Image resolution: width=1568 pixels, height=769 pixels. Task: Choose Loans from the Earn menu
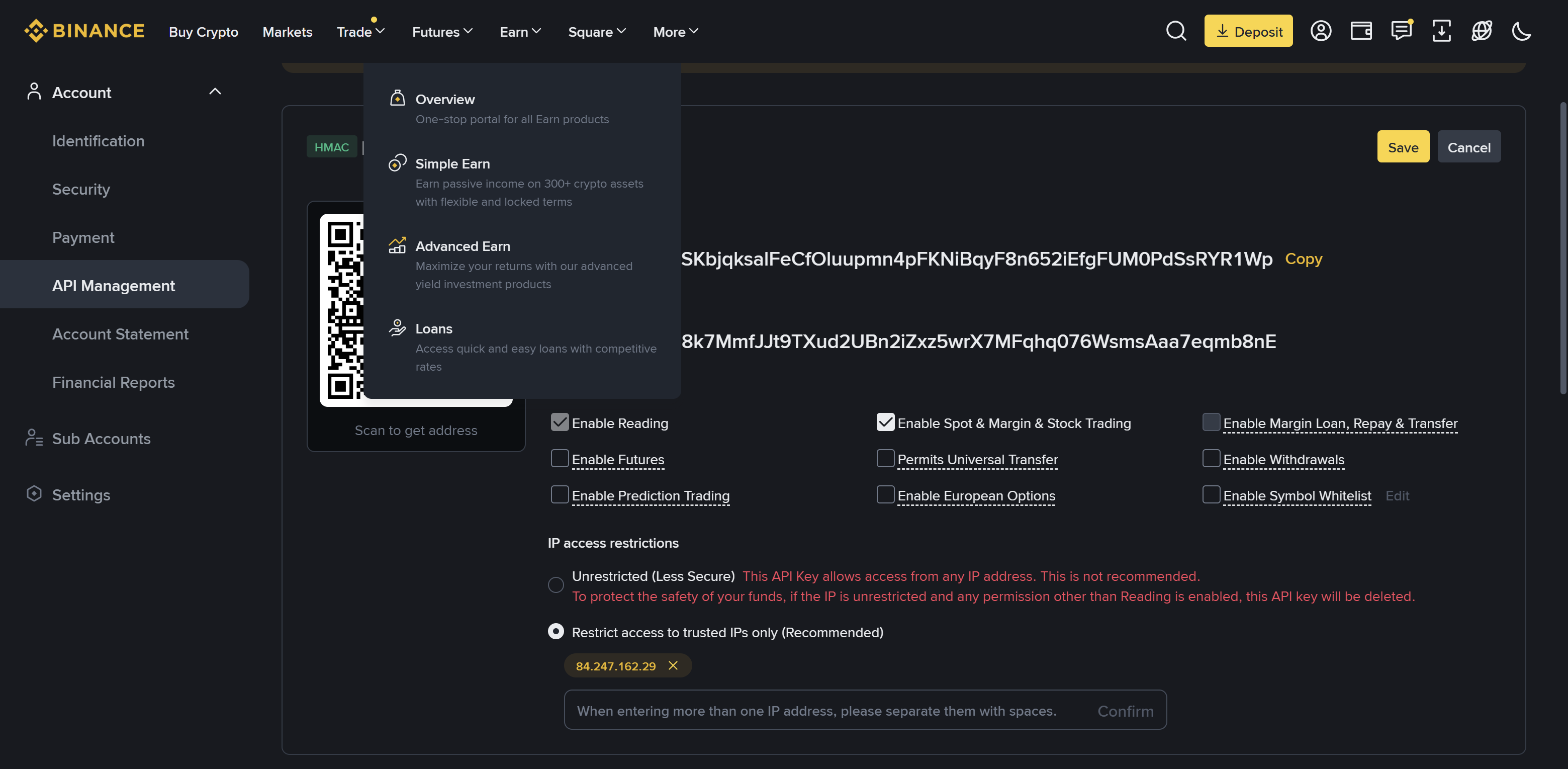522,347
